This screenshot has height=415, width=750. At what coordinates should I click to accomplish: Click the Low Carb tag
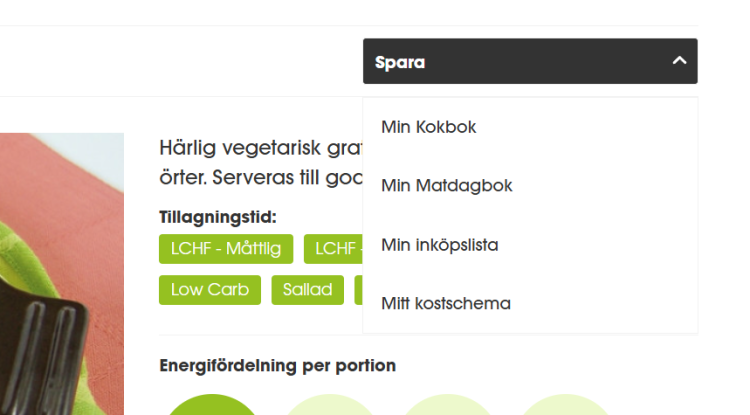tap(209, 290)
